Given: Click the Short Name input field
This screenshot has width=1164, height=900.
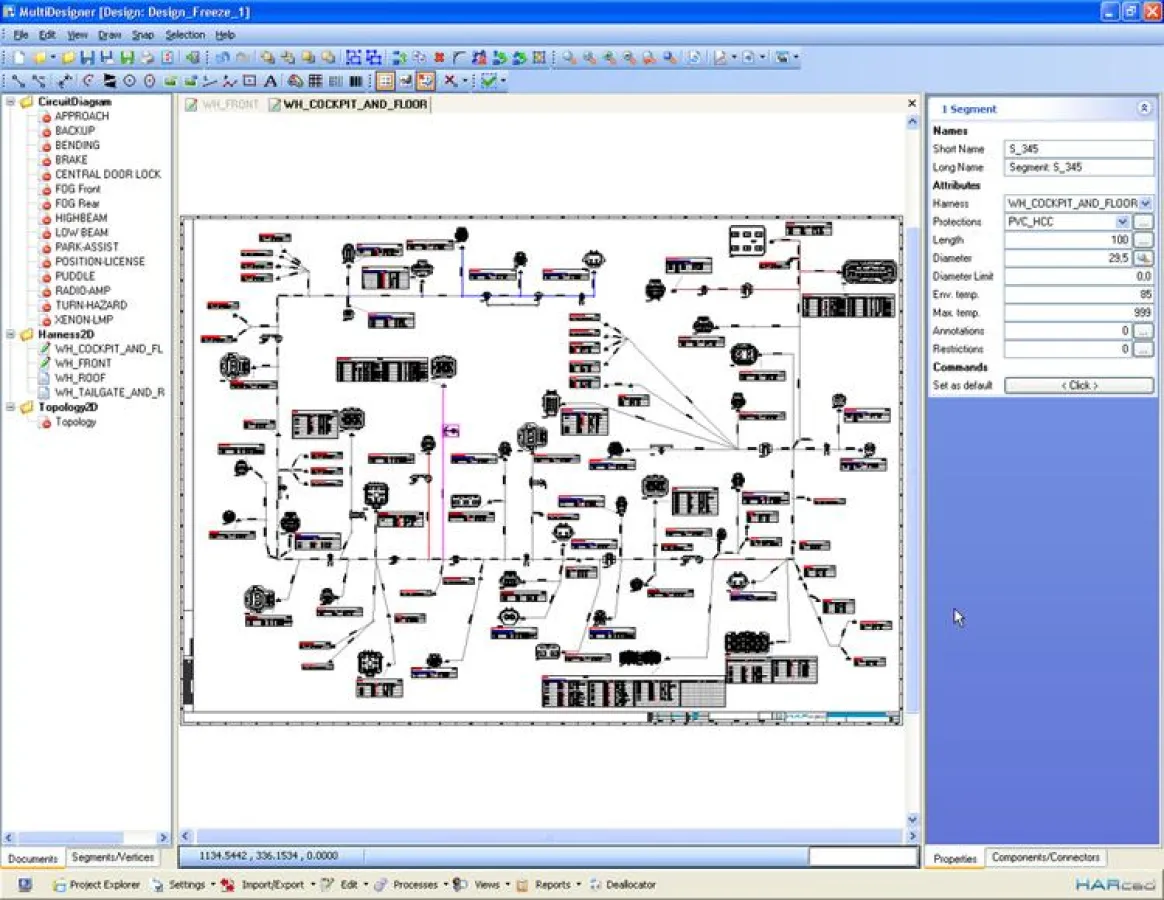Looking at the screenshot, I should pyautogui.click(x=1078, y=149).
